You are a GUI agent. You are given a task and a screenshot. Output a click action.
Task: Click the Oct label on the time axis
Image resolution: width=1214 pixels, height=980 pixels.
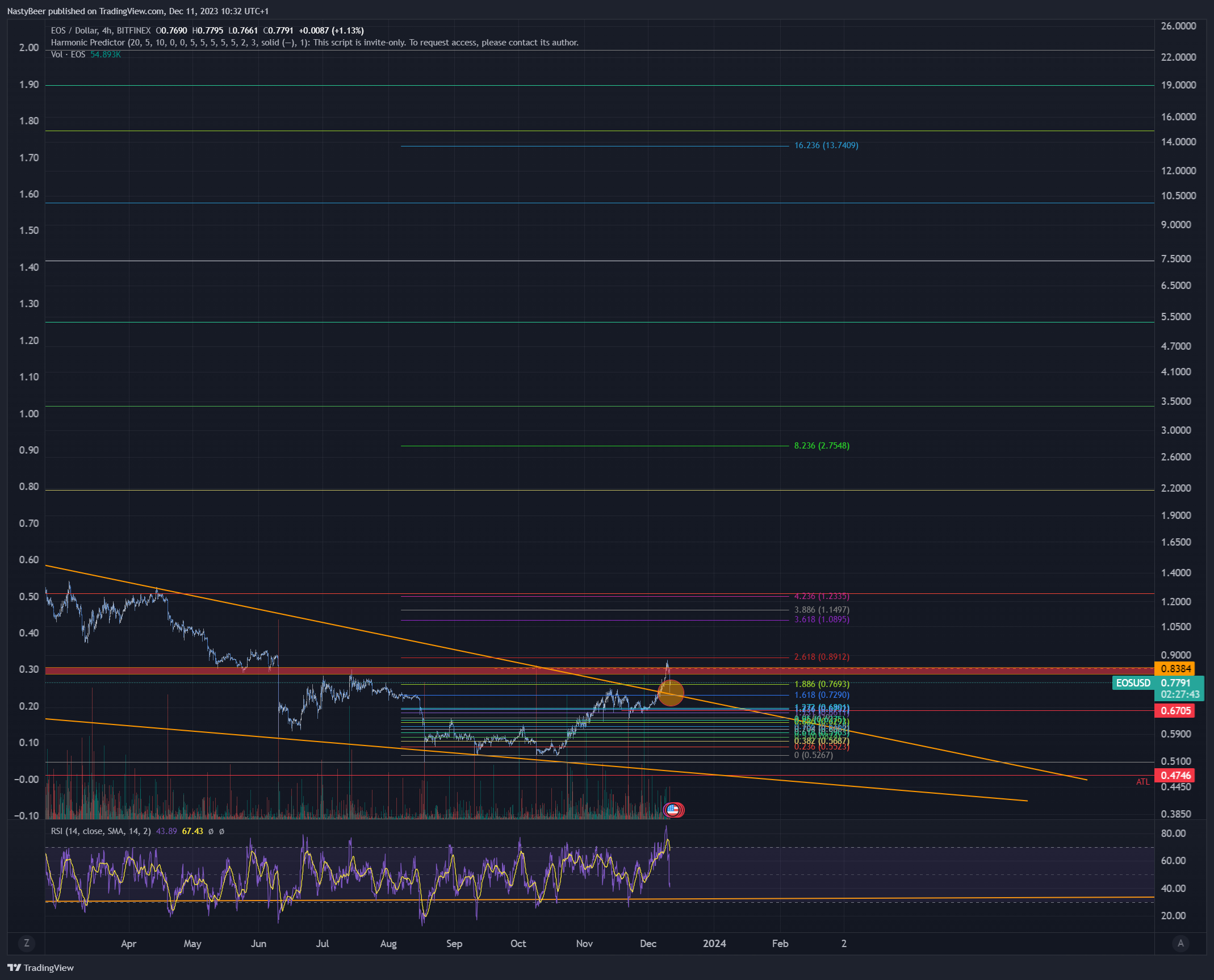point(518,944)
